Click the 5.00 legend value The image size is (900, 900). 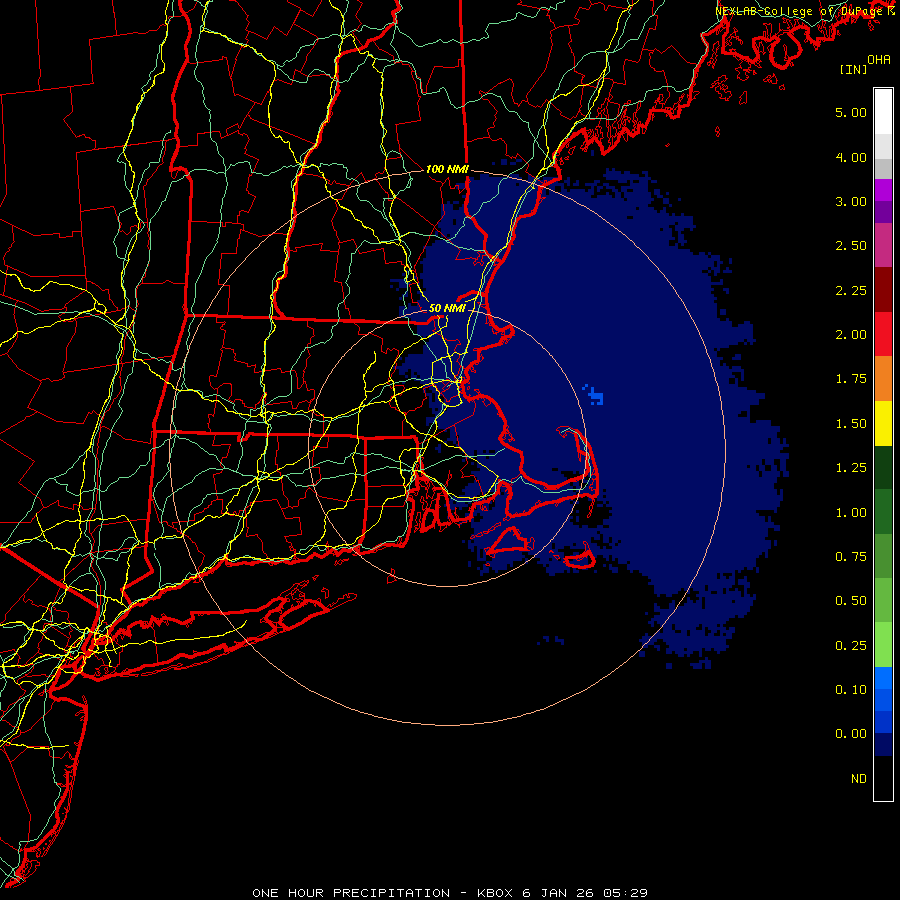[851, 112]
